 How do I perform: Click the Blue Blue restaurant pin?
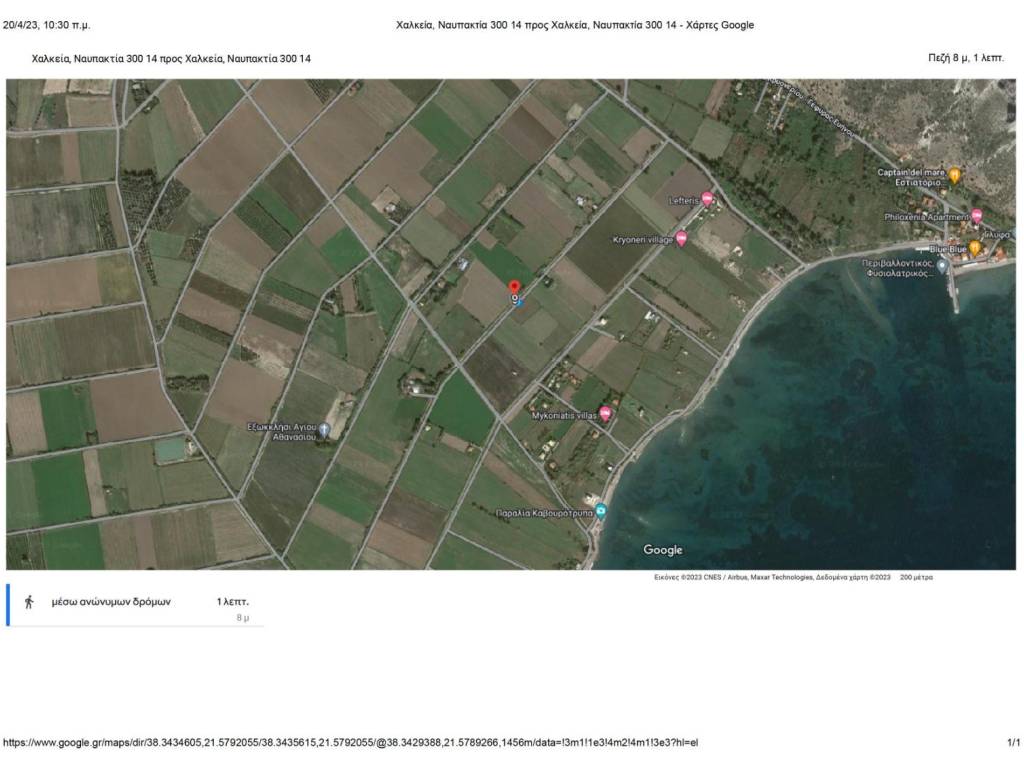(974, 248)
